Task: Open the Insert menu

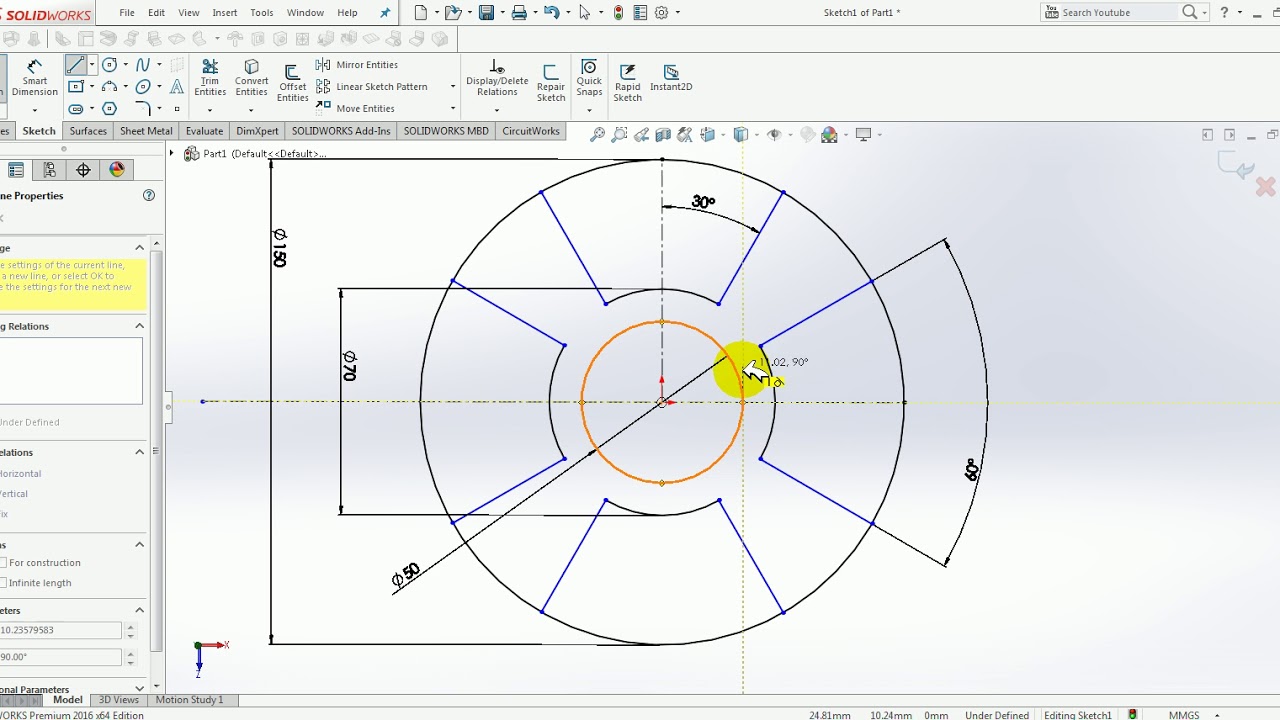Action: point(225,13)
